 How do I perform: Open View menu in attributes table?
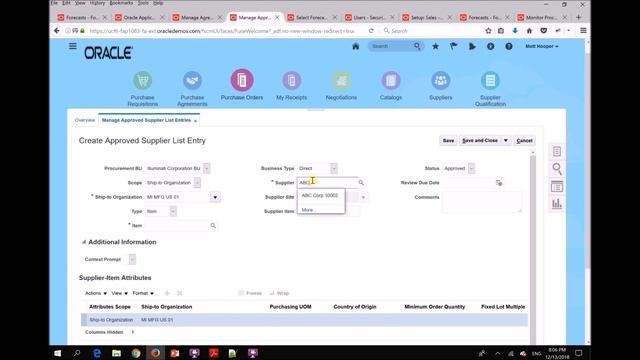tap(120, 293)
